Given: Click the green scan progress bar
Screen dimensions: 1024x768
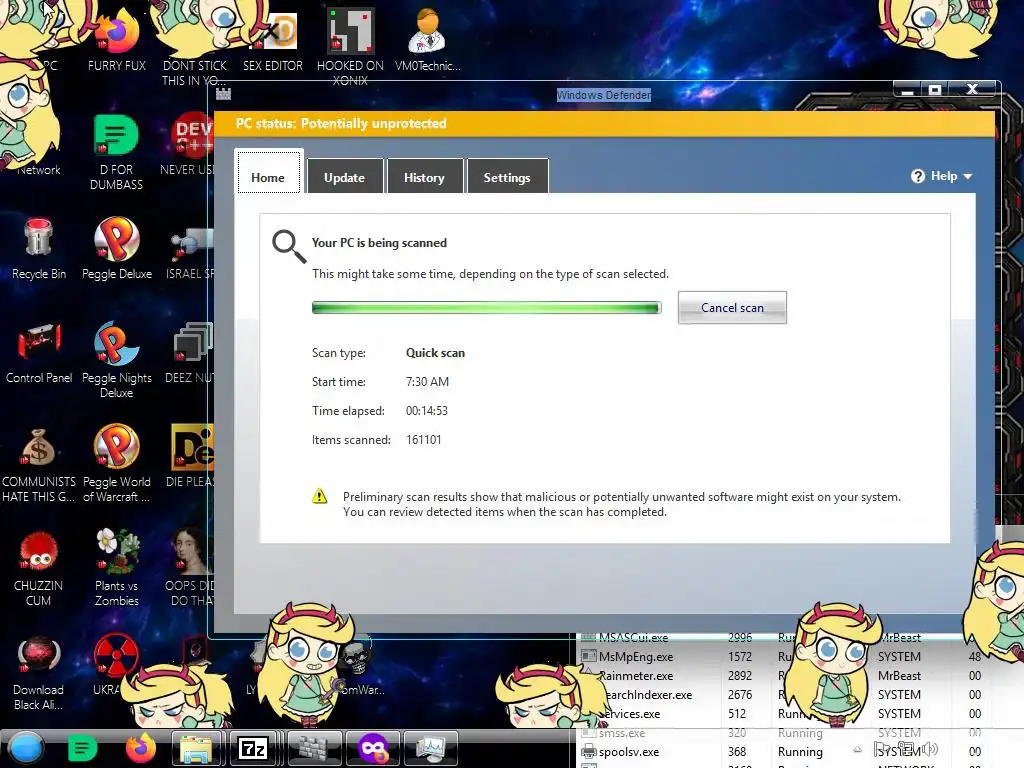Looking at the screenshot, I should (487, 308).
